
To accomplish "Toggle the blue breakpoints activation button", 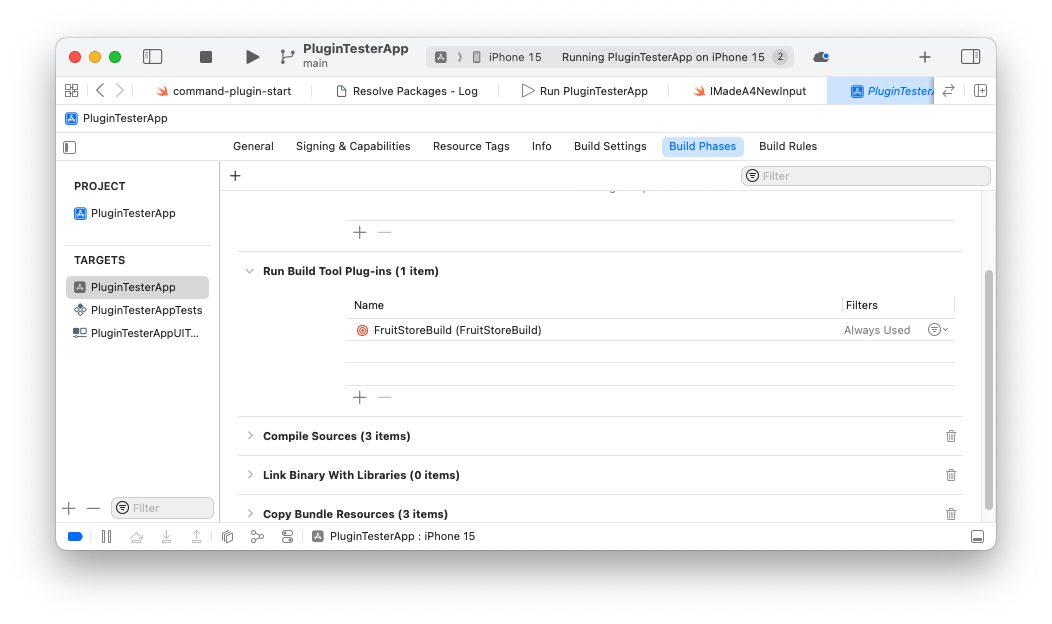I will click(75, 537).
